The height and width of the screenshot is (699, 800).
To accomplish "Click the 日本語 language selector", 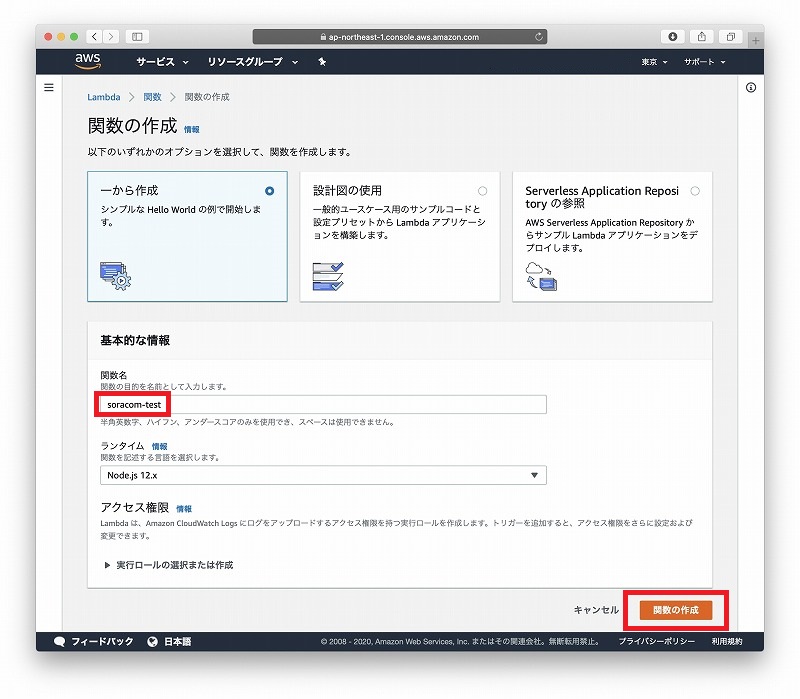I will click(177, 642).
